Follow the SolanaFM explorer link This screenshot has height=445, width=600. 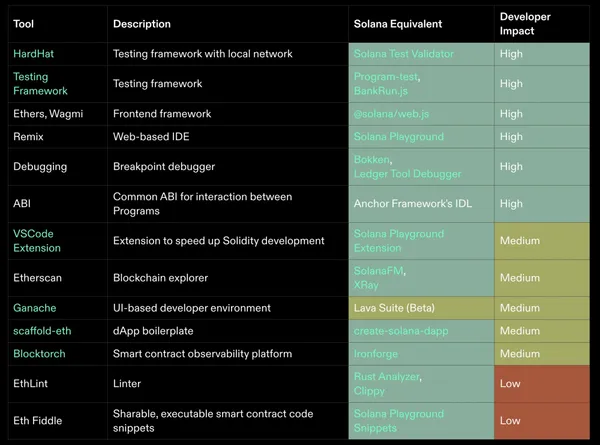click(x=380, y=271)
